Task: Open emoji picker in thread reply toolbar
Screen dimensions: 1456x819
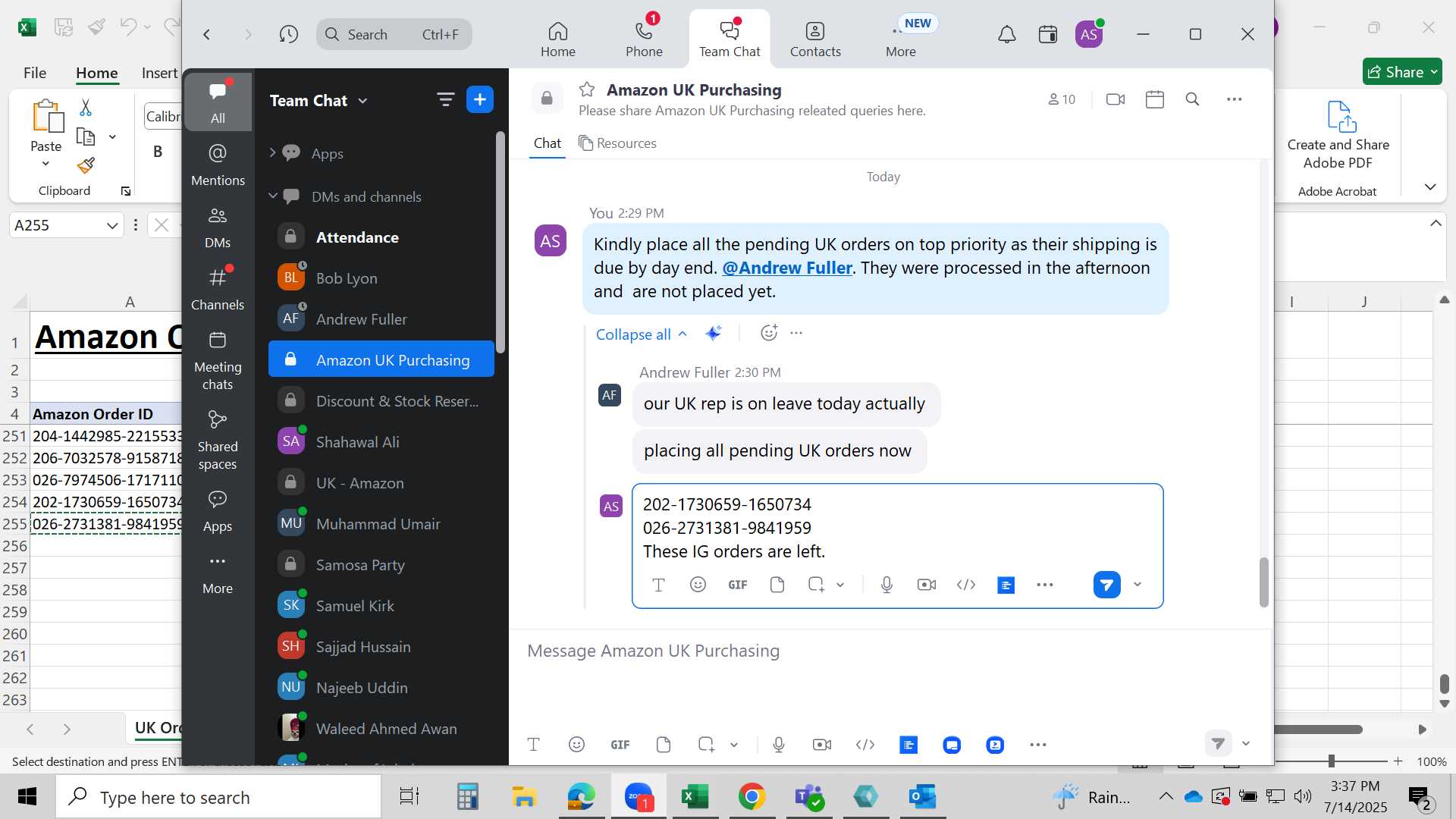Action: [x=698, y=585]
